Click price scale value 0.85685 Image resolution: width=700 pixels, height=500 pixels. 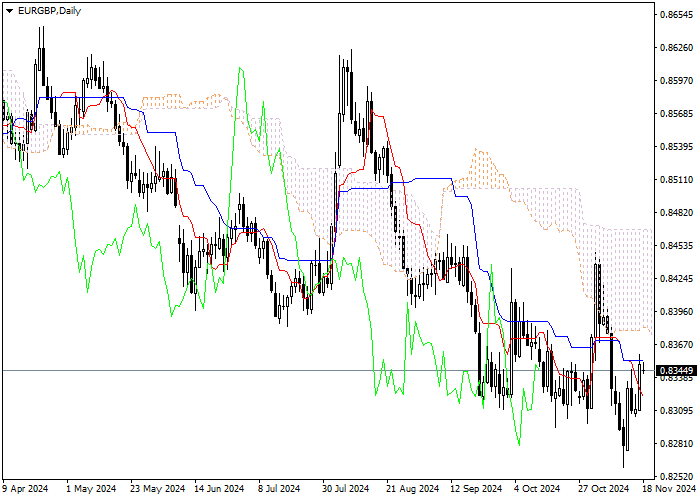point(677,114)
